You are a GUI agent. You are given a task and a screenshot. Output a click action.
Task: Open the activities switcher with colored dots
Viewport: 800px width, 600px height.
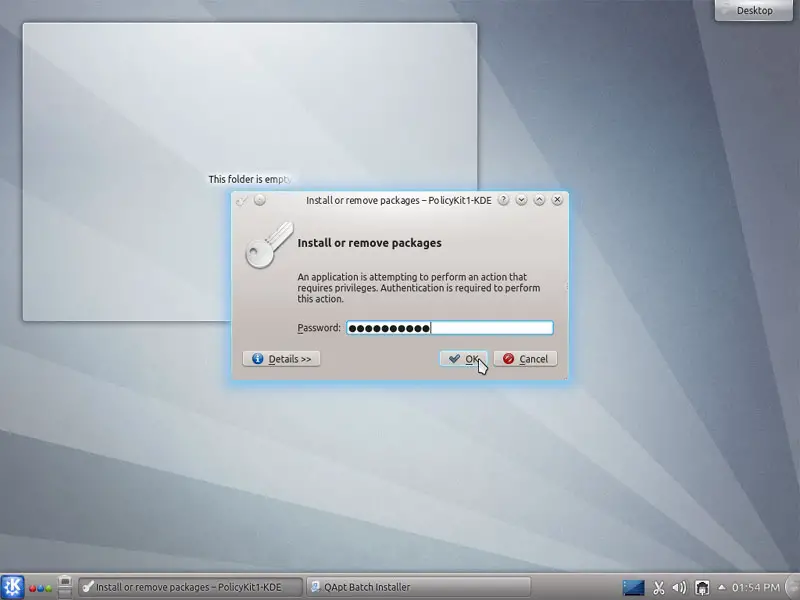[40, 588]
